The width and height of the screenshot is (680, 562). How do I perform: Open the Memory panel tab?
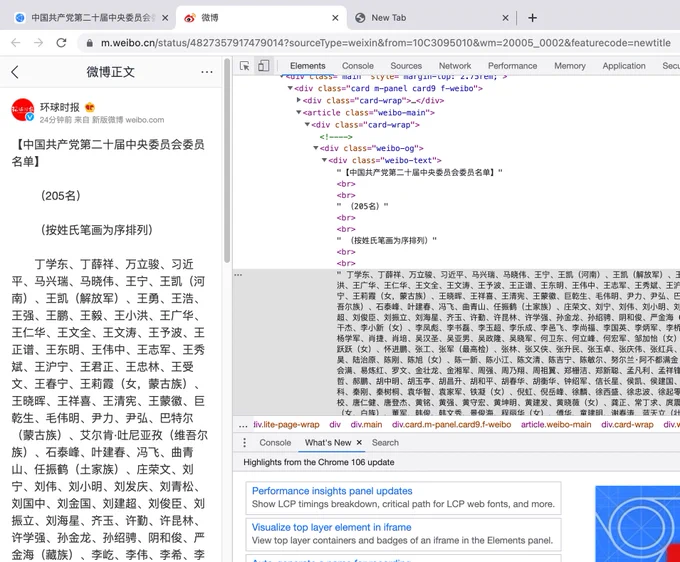tap(570, 66)
